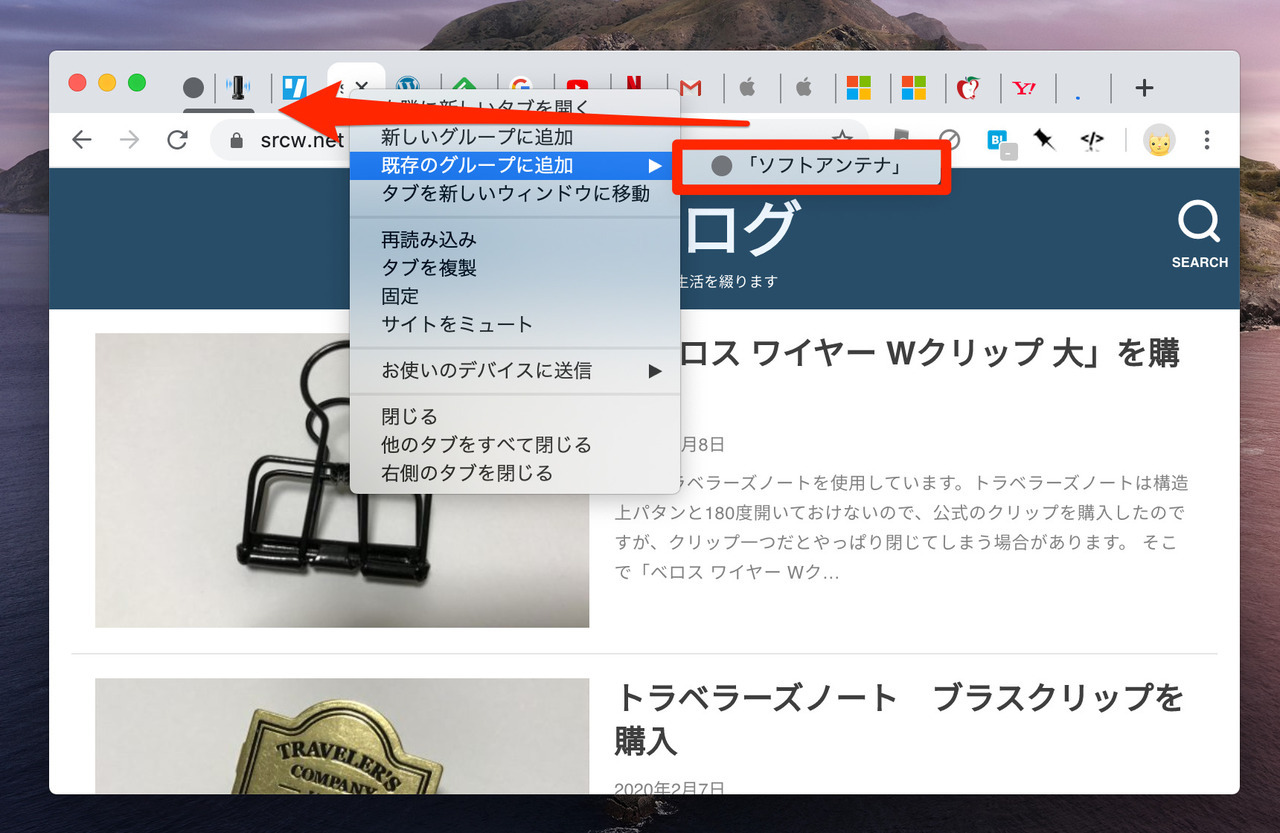Open the blue slanted-bars icon tab

pyautogui.click(x=295, y=88)
